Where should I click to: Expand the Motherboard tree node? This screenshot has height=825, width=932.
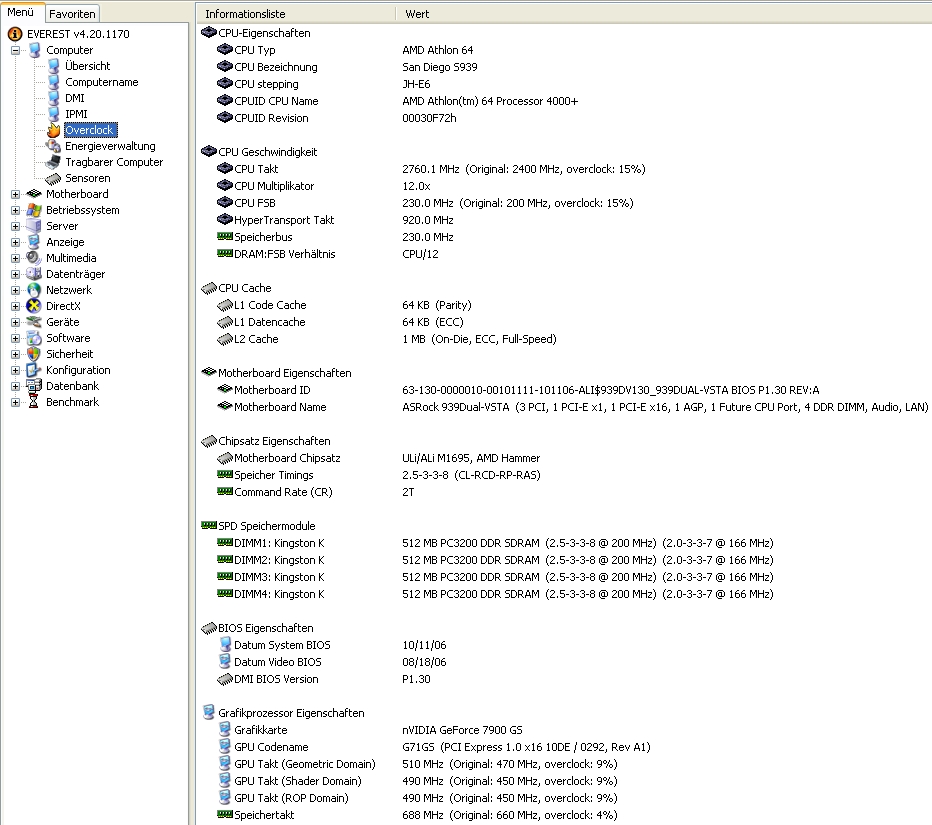point(15,194)
